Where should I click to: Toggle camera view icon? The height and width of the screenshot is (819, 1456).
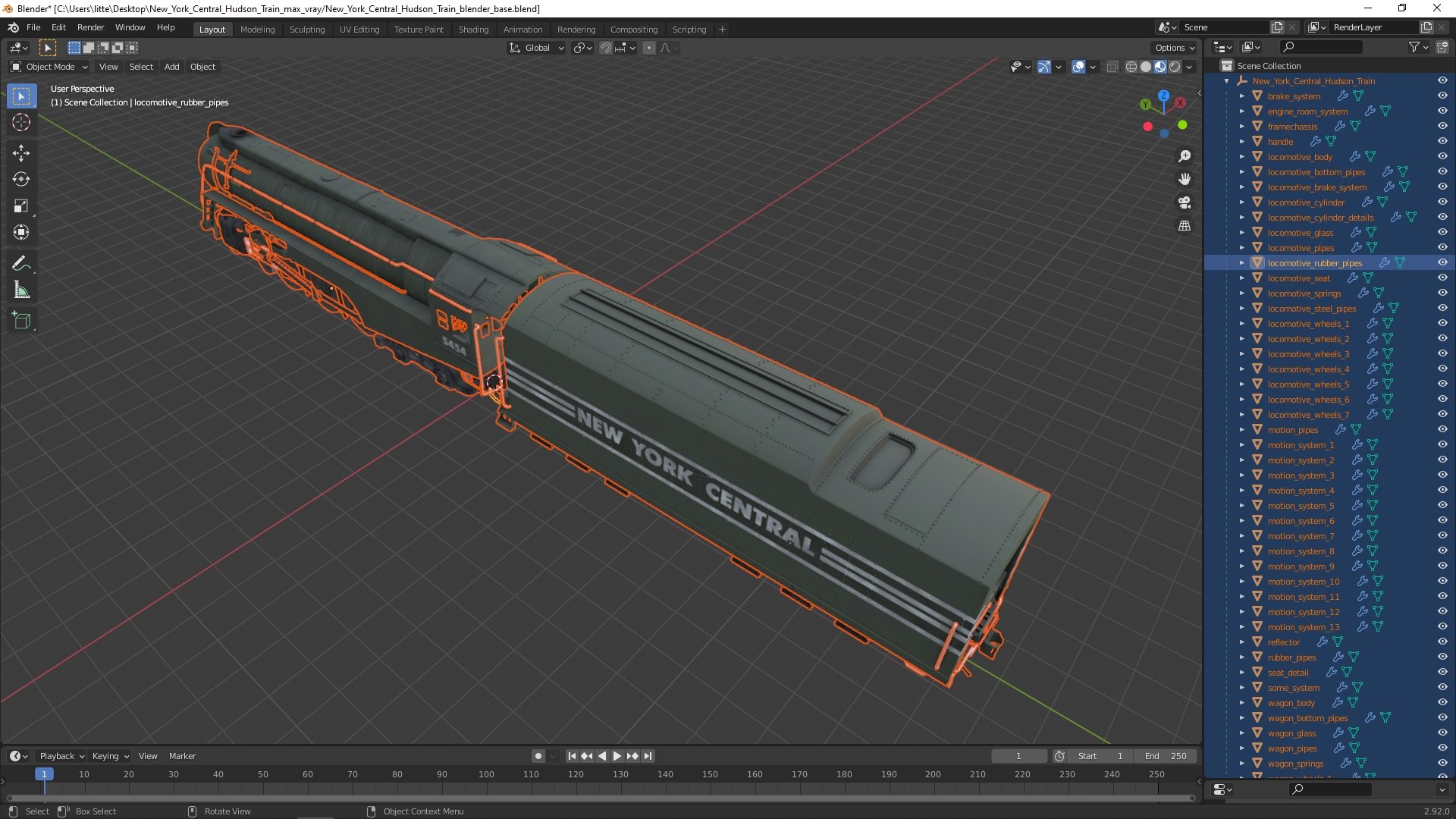pyautogui.click(x=1185, y=202)
